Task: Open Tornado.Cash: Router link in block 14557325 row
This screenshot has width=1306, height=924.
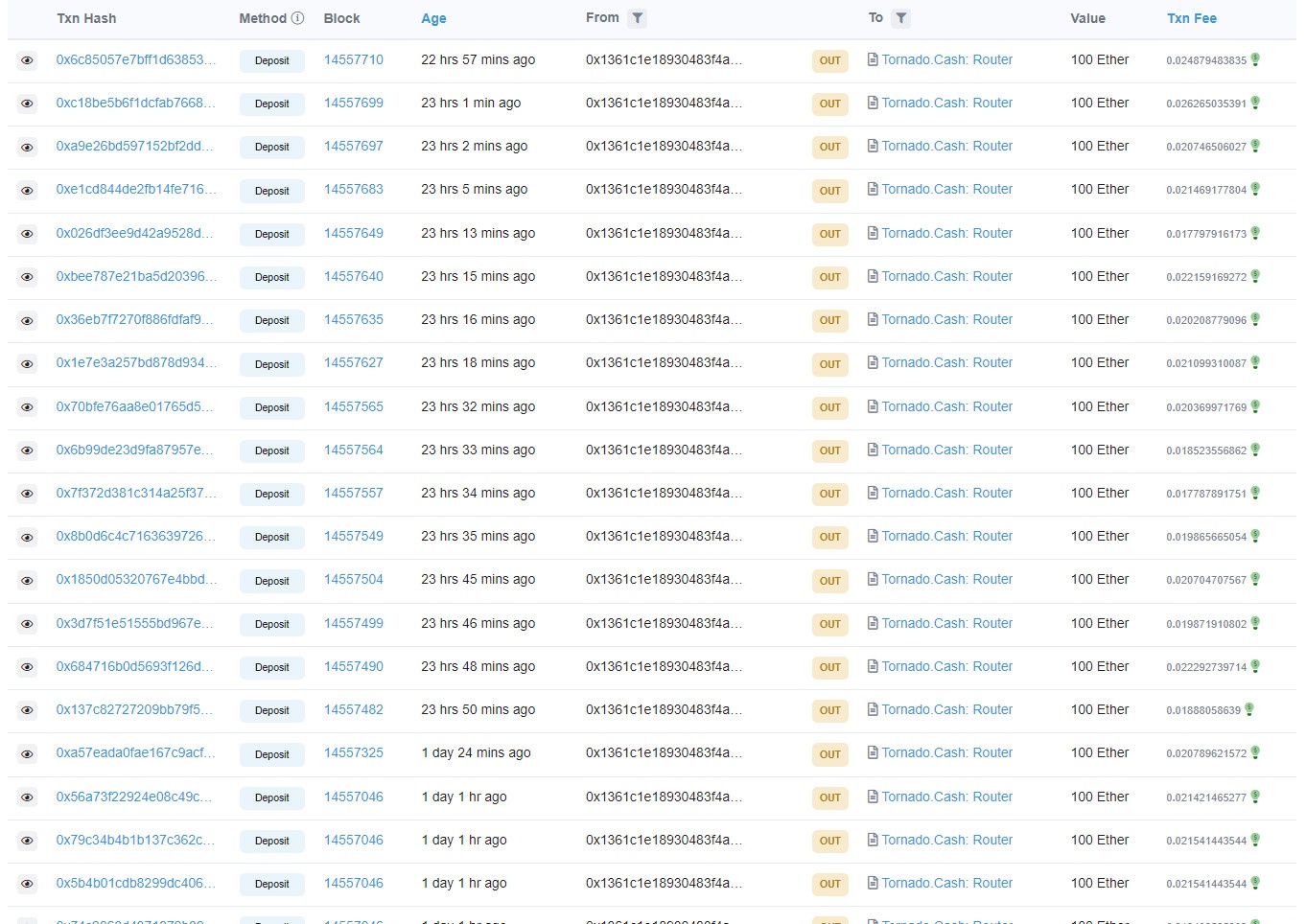Action: (x=946, y=752)
